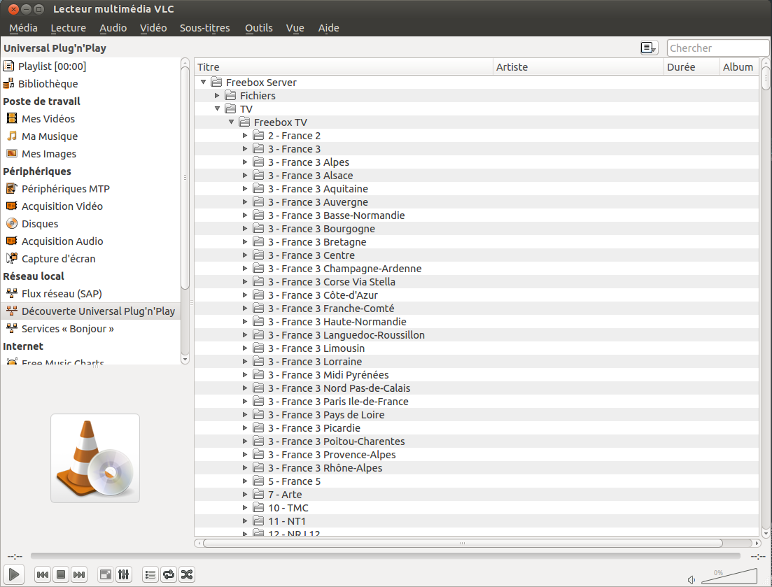Select Périphériques MTP icon
The height and width of the screenshot is (587, 772).
click(12, 188)
